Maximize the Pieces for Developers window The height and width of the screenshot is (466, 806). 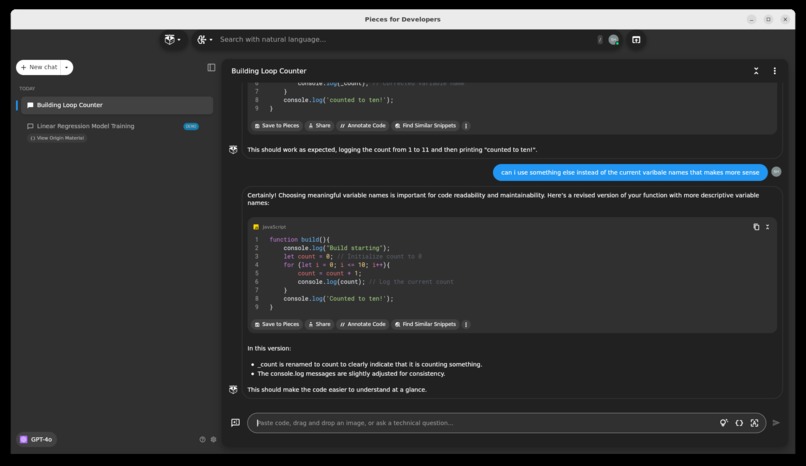768,20
